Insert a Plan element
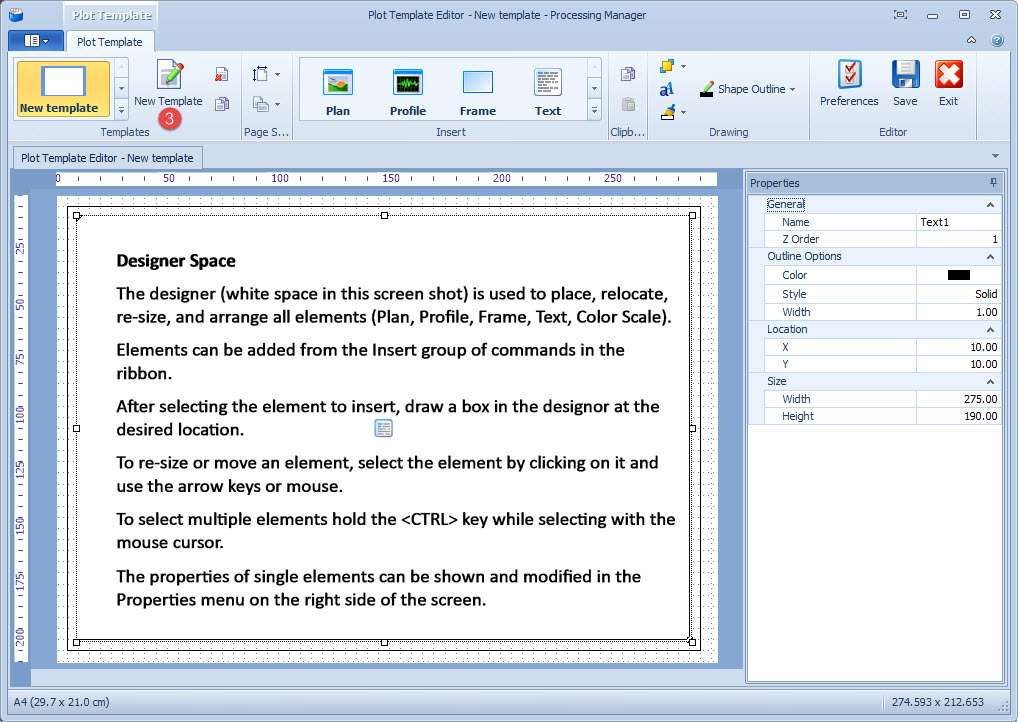 [x=338, y=92]
